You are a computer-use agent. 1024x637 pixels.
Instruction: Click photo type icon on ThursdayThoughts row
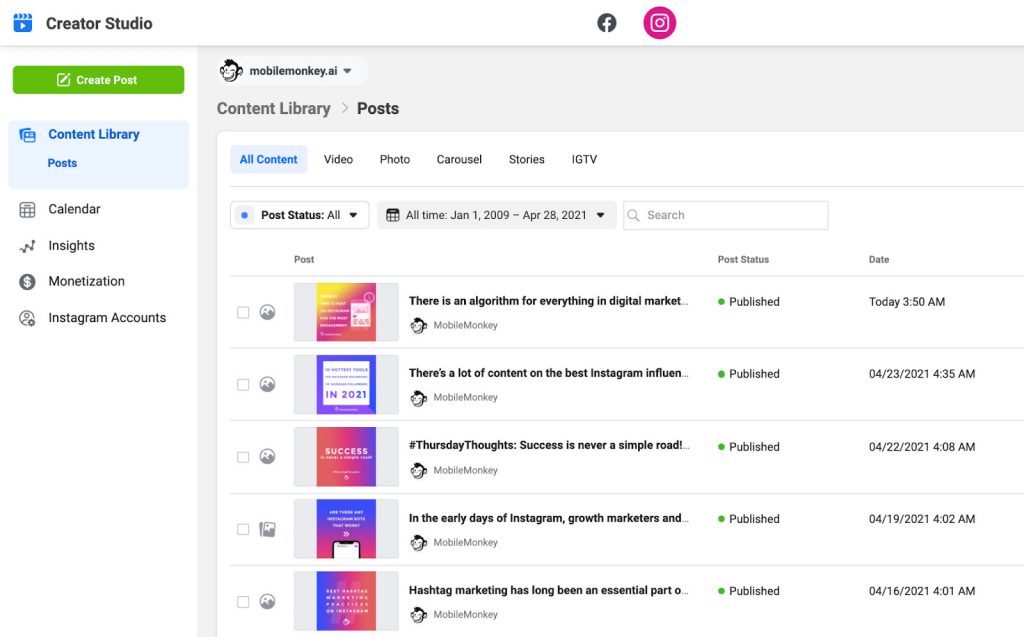[x=267, y=456]
